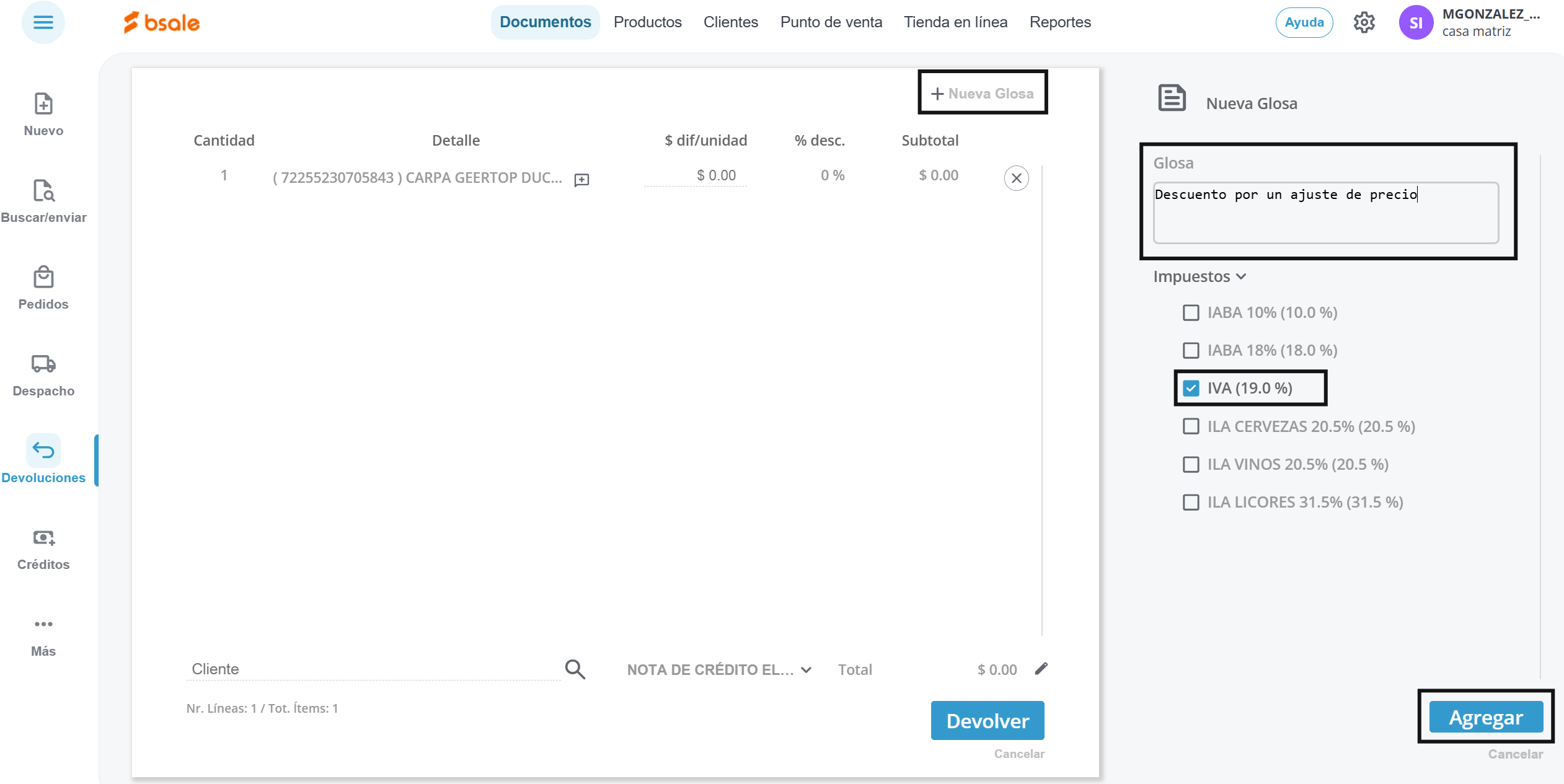This screenshot has width=1564, height=784.
Task: Open the MGONZALEZ user account menu
Action: click(x=1469, y=23)
